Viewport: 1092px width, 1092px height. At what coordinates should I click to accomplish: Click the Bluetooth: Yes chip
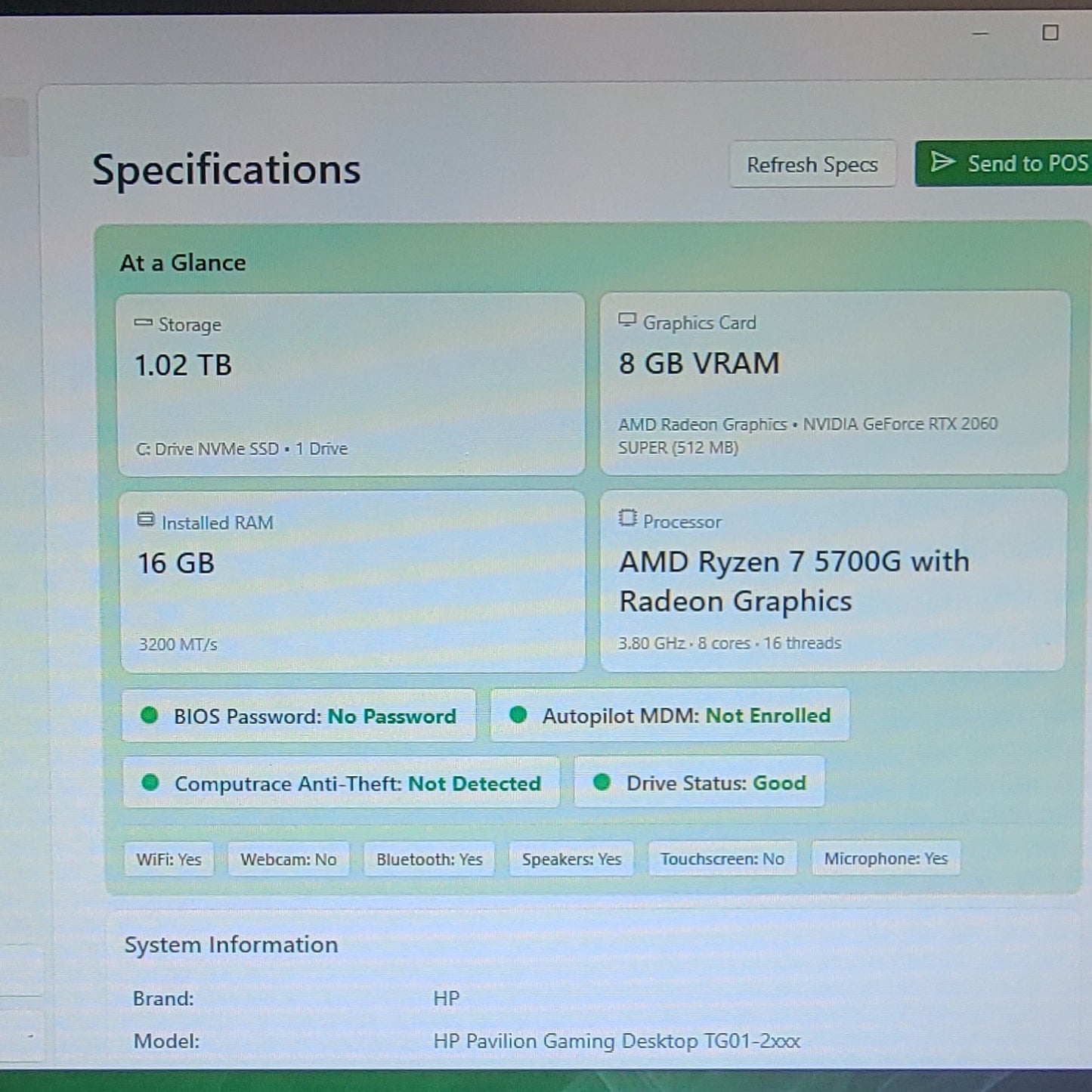point(429,859)
